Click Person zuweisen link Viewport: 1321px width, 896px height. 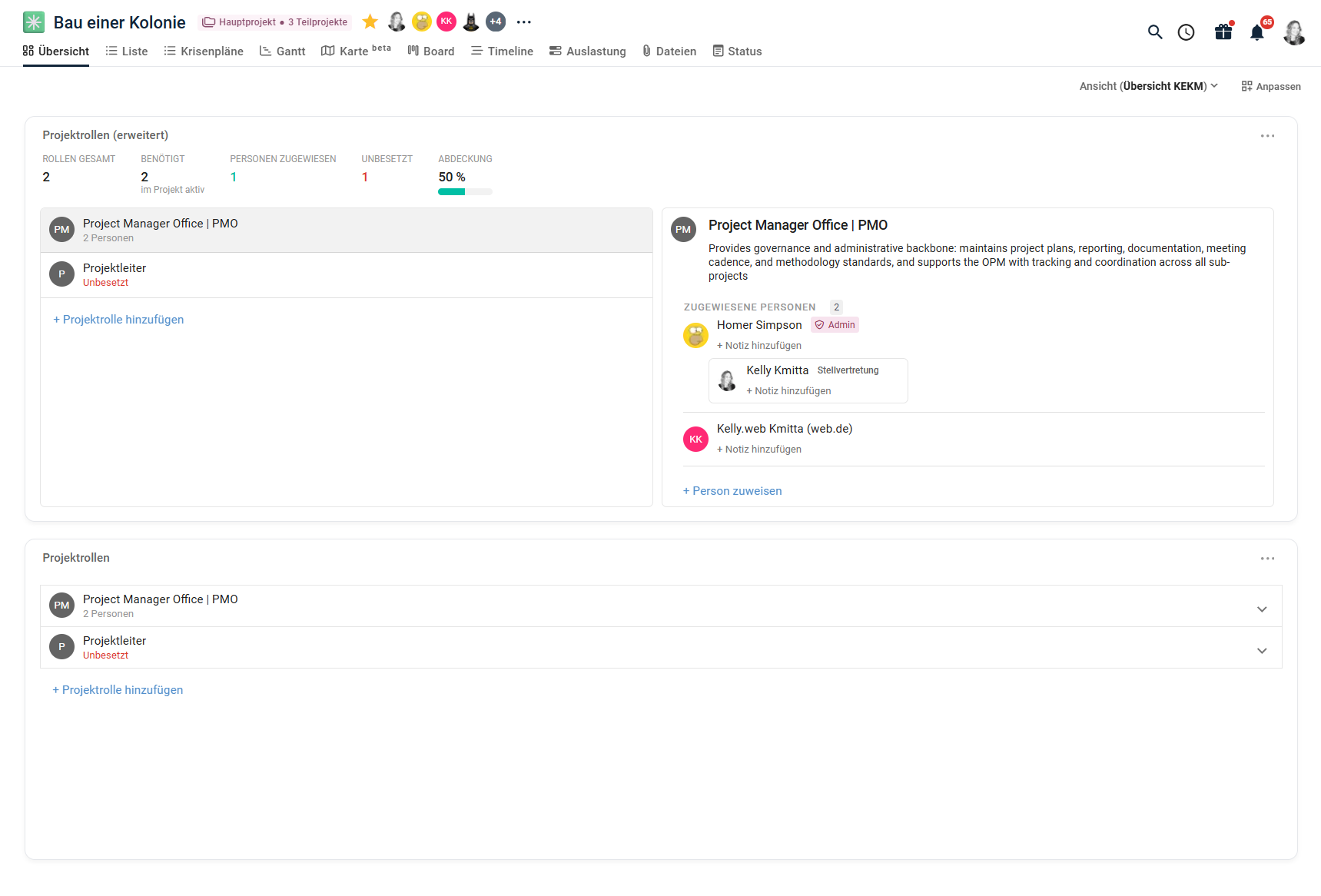coord(732,491)
